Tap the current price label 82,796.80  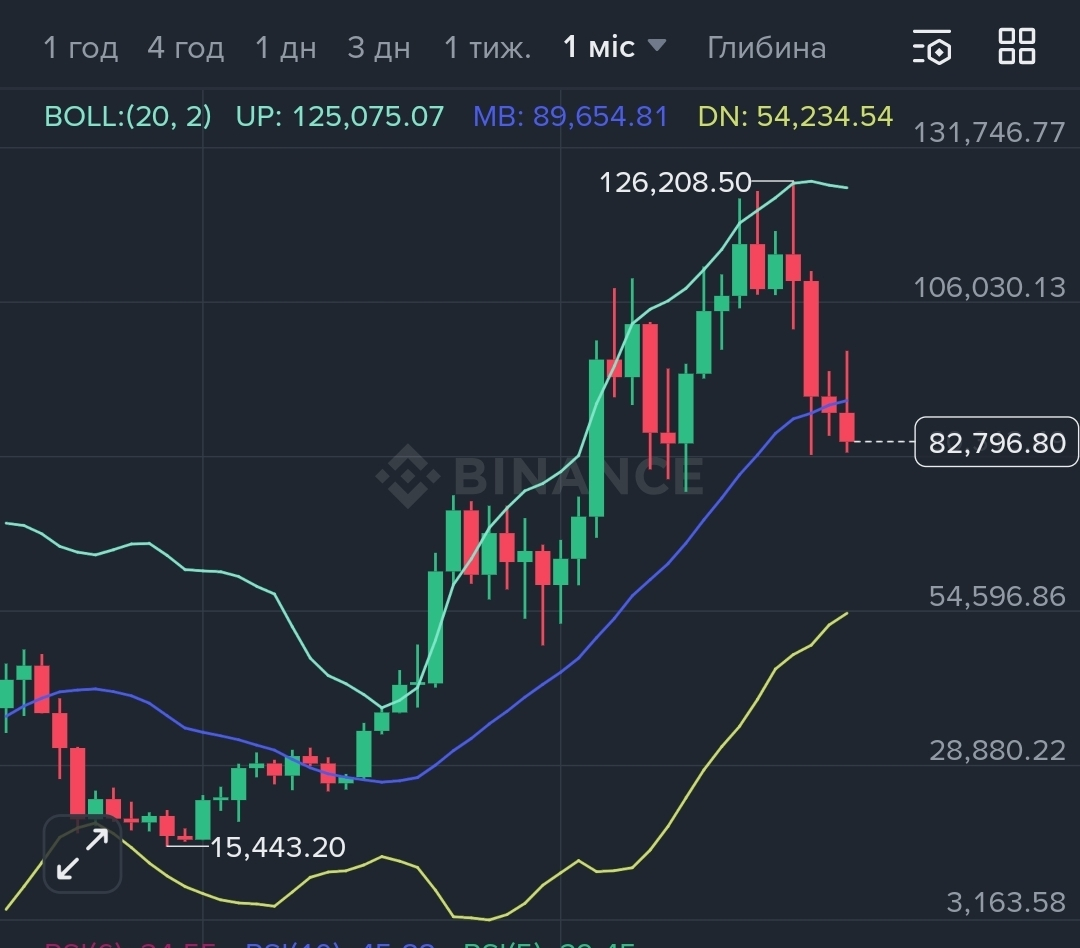pyautogui.click(x=997, y=442)
